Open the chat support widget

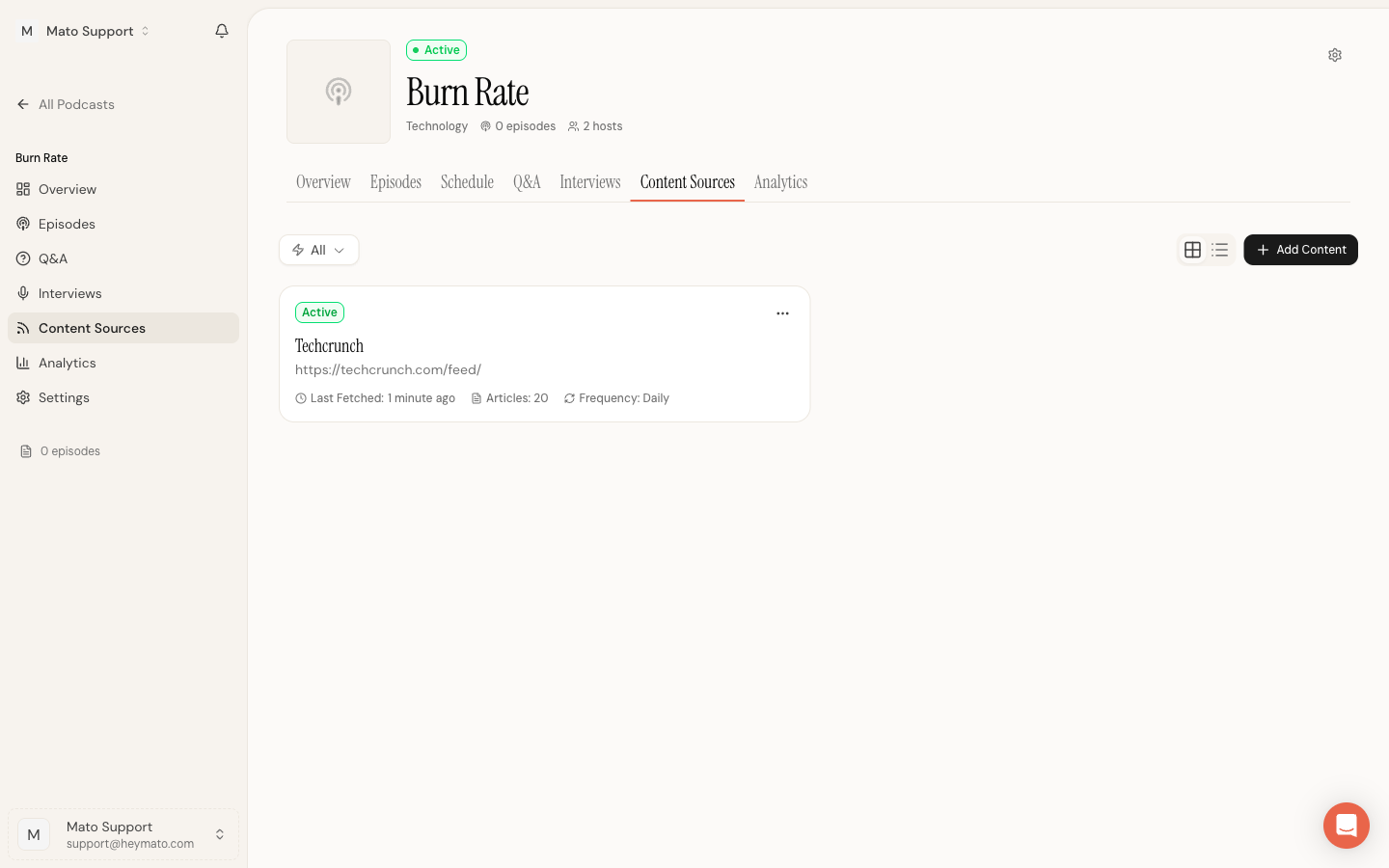click(1347, 826)
